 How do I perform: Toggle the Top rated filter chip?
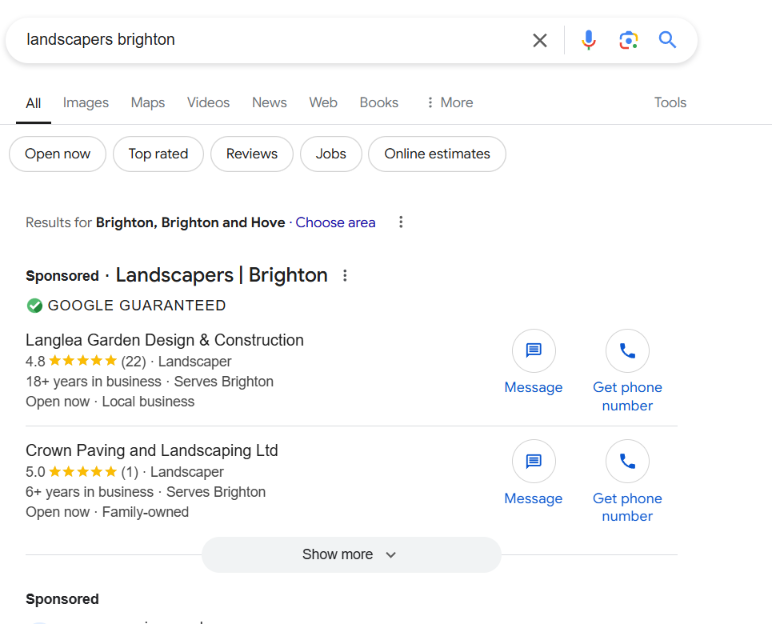coord(158,154)
